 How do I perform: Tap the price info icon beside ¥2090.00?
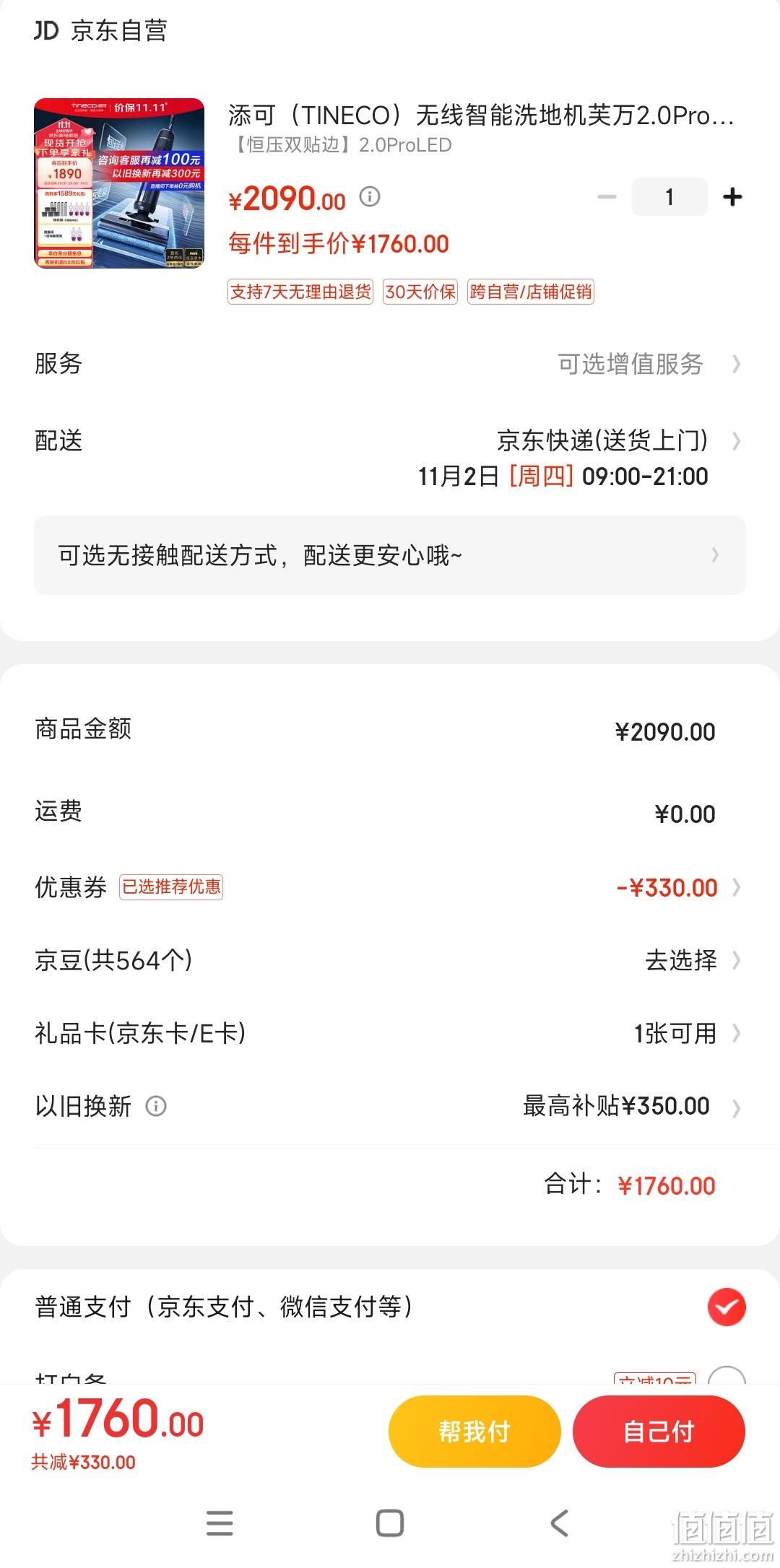coord(370,196)
